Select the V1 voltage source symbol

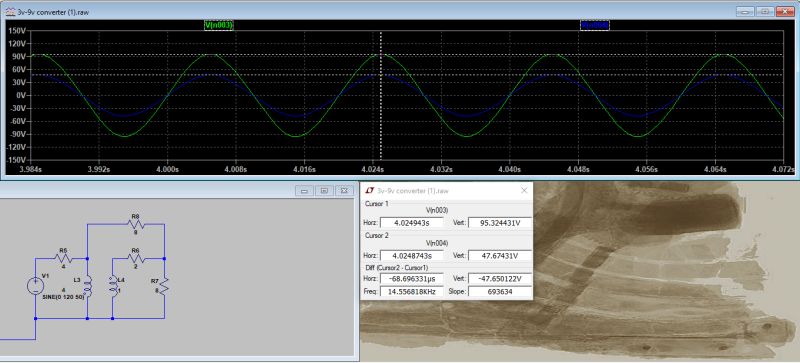(x=35, y=286)
